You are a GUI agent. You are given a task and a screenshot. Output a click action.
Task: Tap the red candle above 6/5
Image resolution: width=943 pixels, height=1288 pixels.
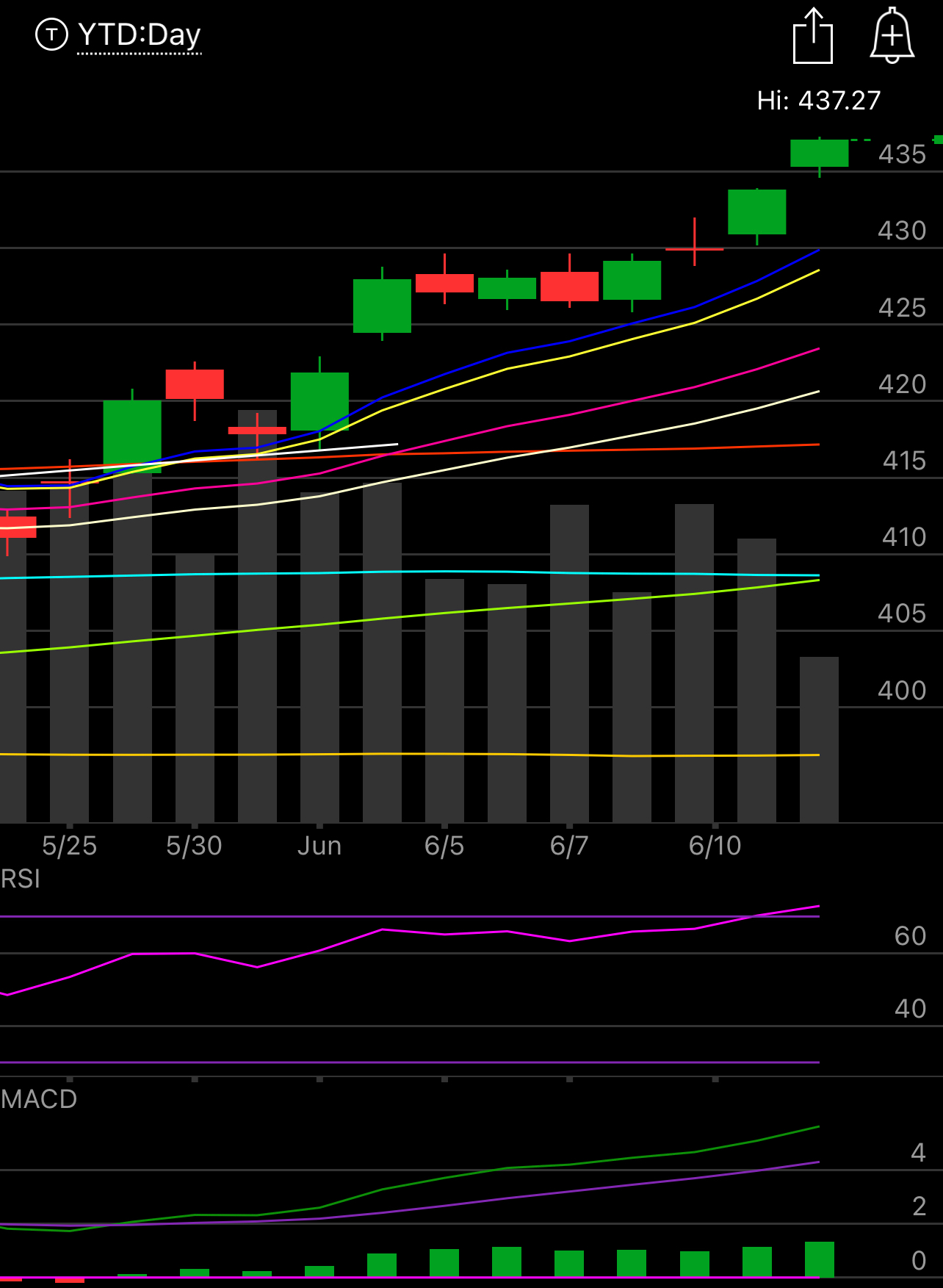444,283
